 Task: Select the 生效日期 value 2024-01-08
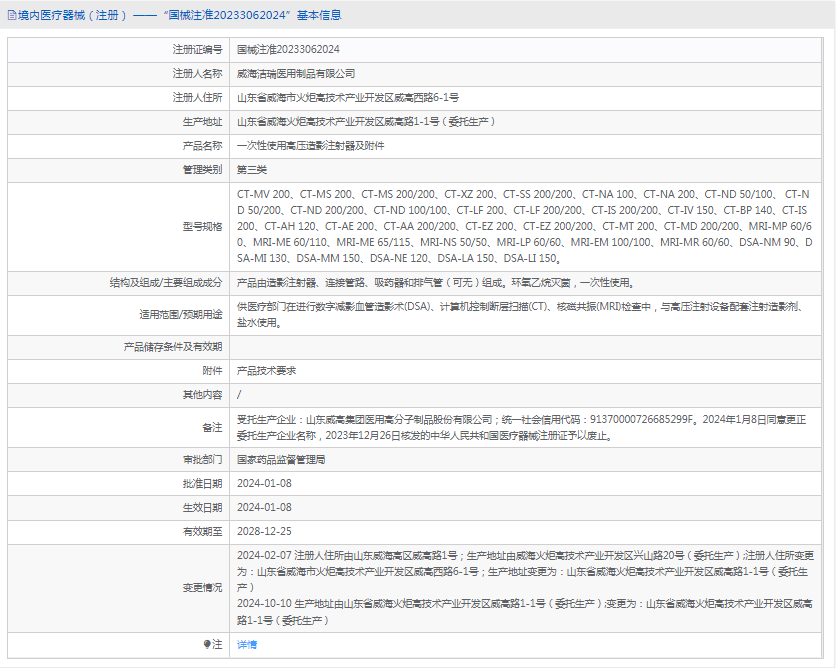tap(264, 508)
